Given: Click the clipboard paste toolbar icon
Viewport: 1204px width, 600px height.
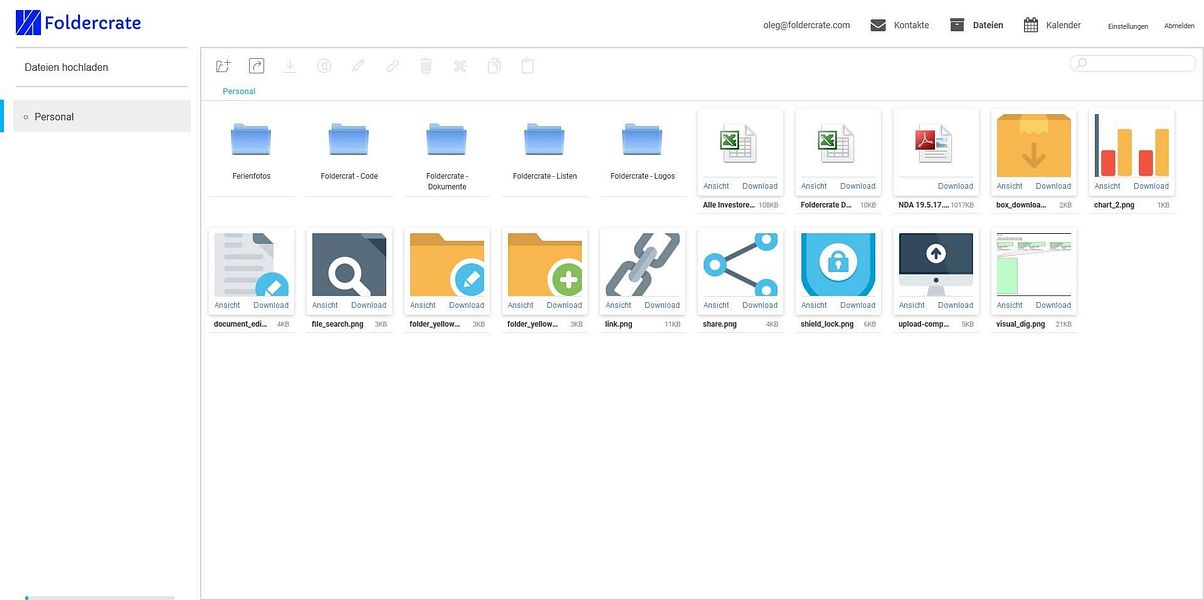Looking at the screenshot, I should [528, 66].
